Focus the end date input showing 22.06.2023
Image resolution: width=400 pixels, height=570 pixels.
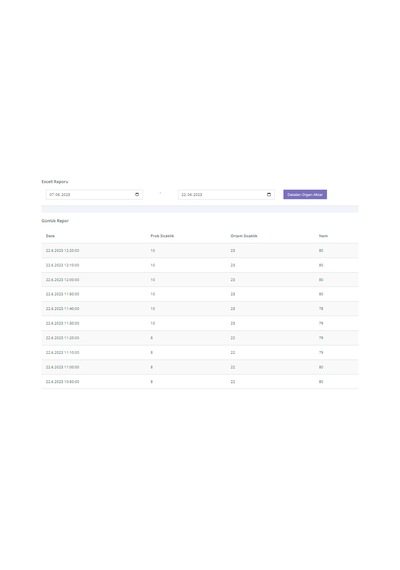226,194
